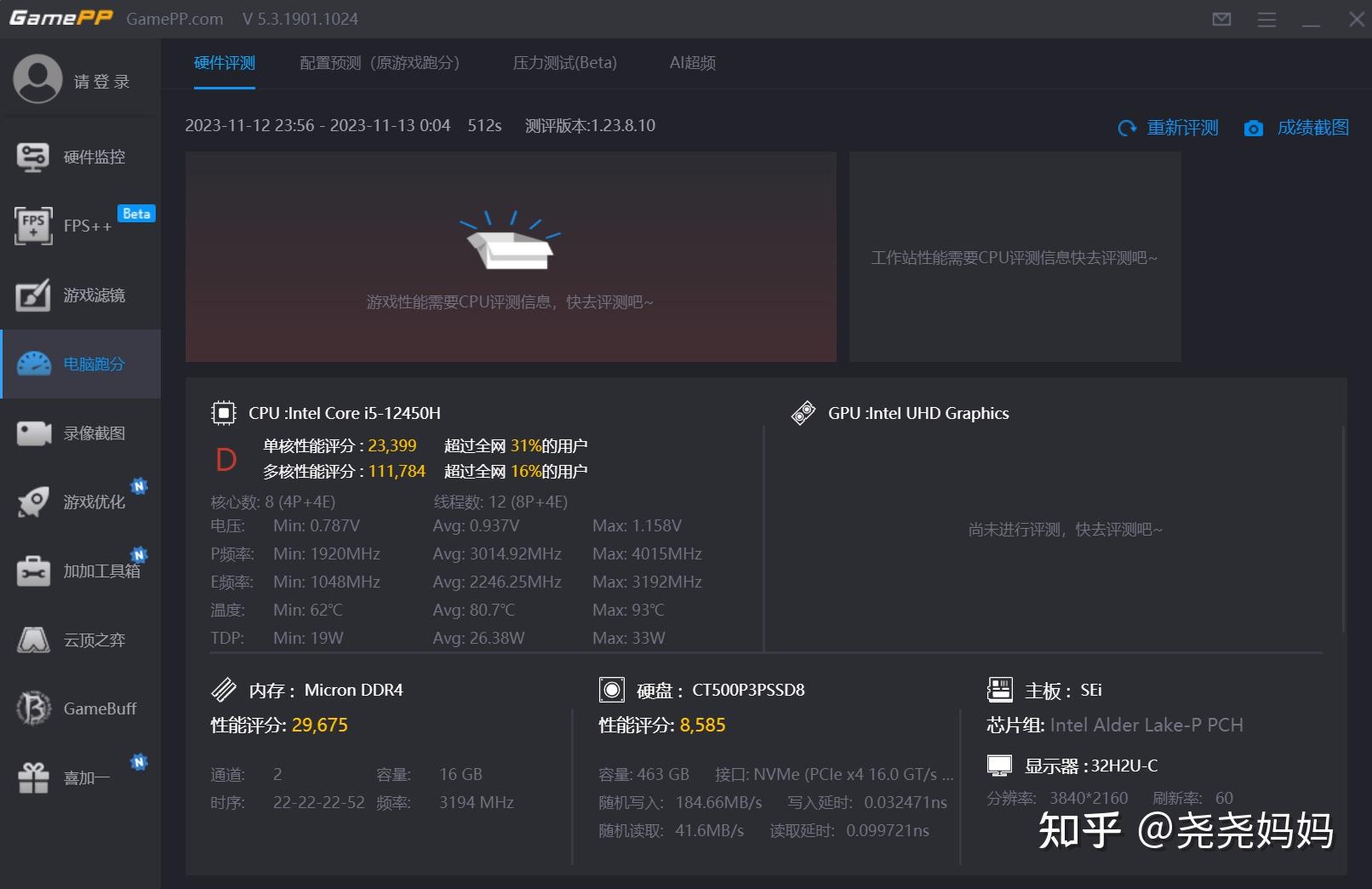Switch to the 硬件评测 tab
The width and height of the screenshot is (1372, 889).
coord(225,63)
